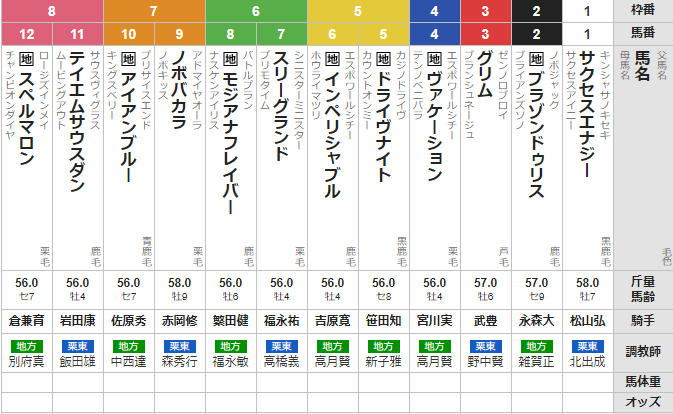The height and width of the screenshot is (414, 673).
Task: Click the 栗東 tag above 高橋義
Action: coord(282,346)
